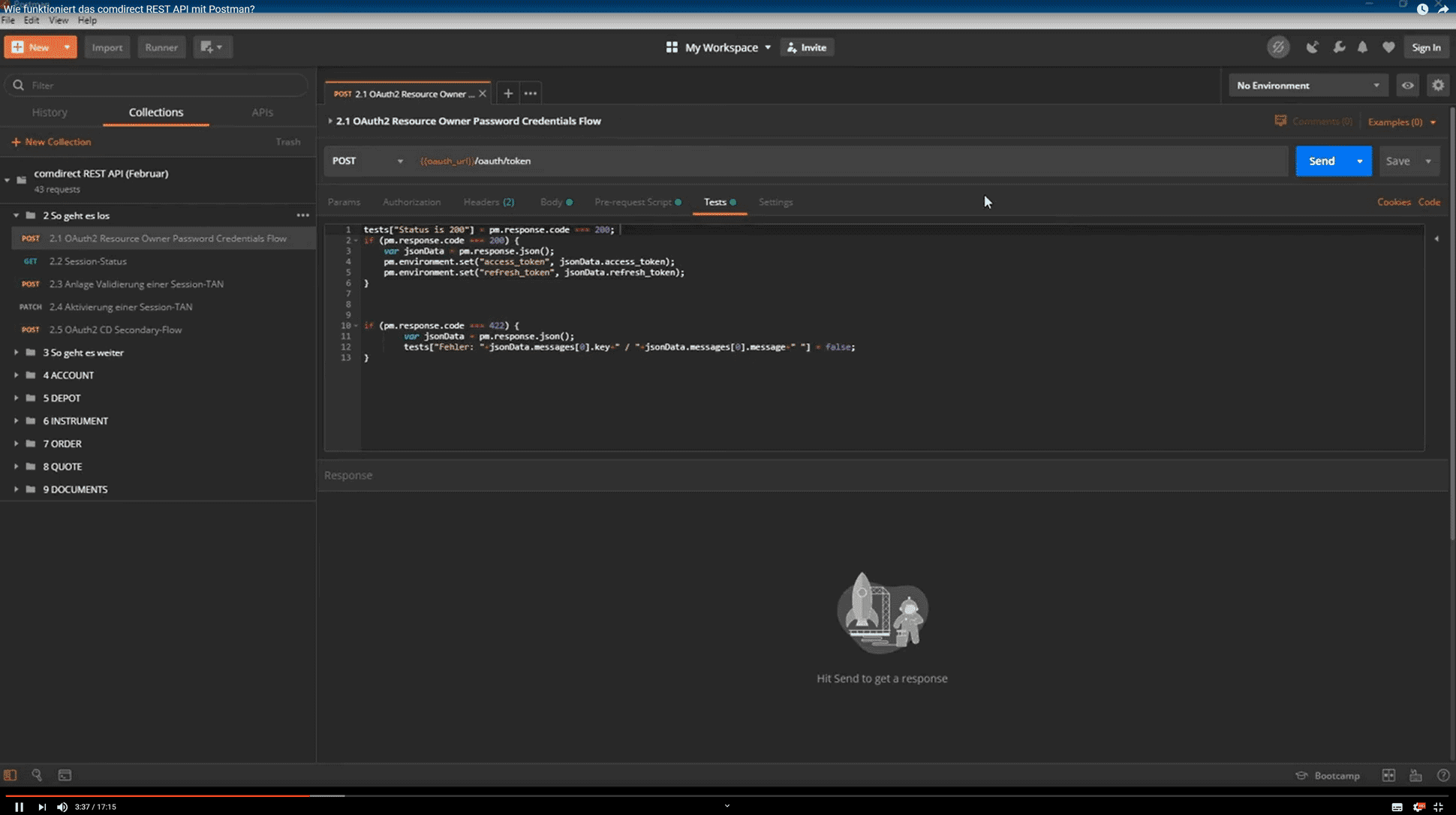This screenshot has width=1456, height=815.
Task: Open the 2 So geht es los folder options
Action: (x=302, y=215)
